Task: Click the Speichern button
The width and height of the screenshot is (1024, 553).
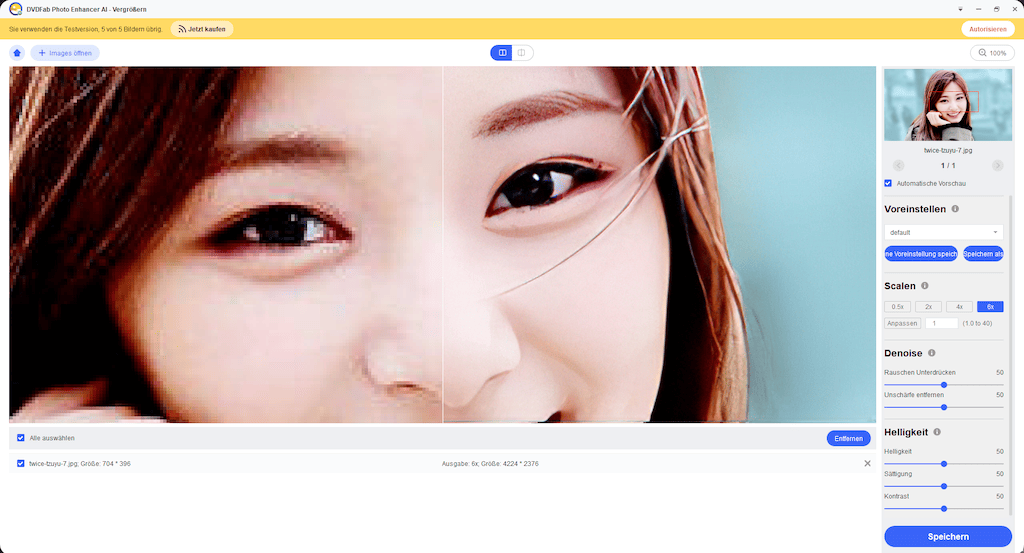Action: pyautogui.click(x=947, y=537)
